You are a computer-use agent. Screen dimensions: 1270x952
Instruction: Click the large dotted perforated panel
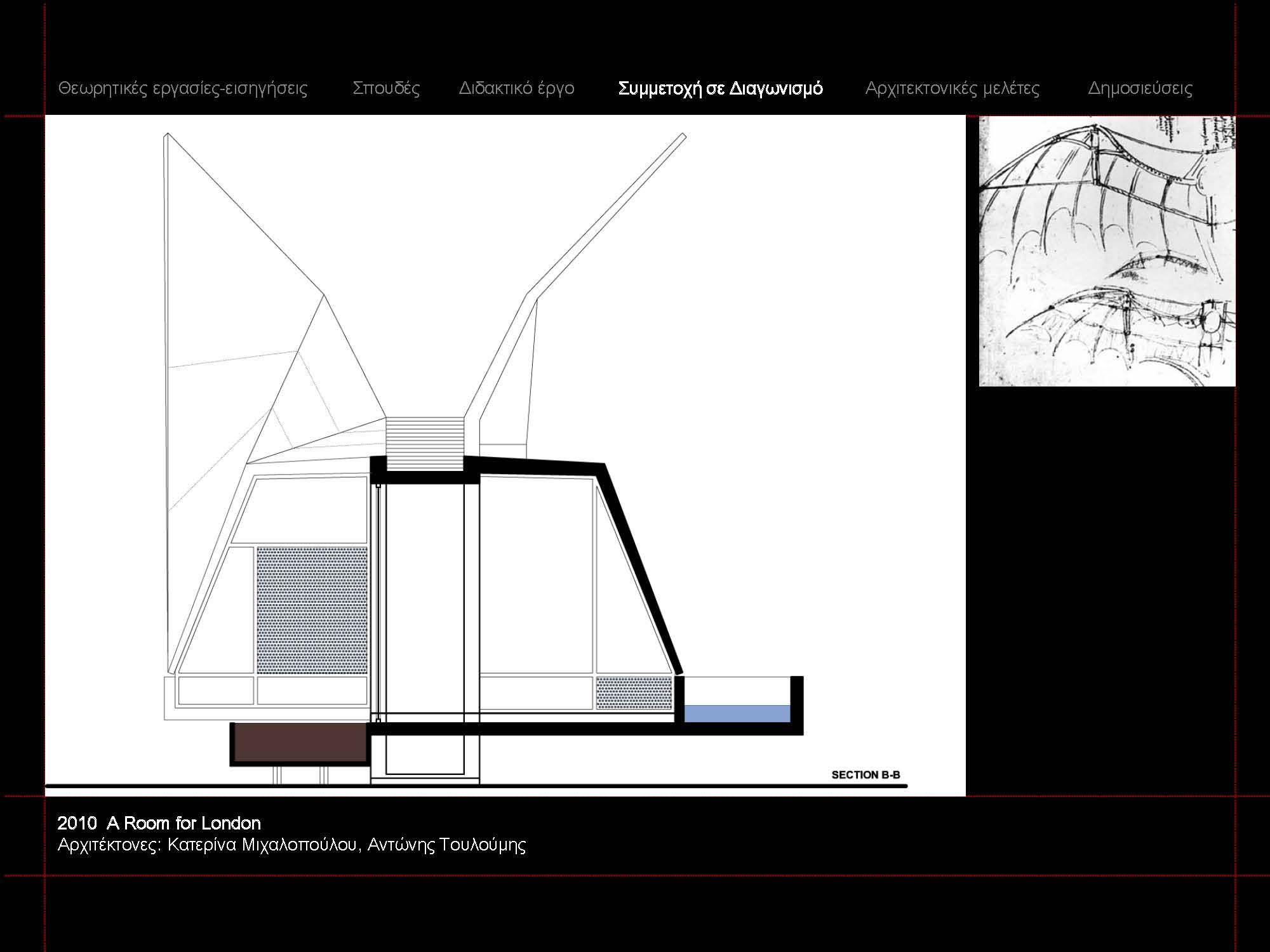(x=312, y=609)
